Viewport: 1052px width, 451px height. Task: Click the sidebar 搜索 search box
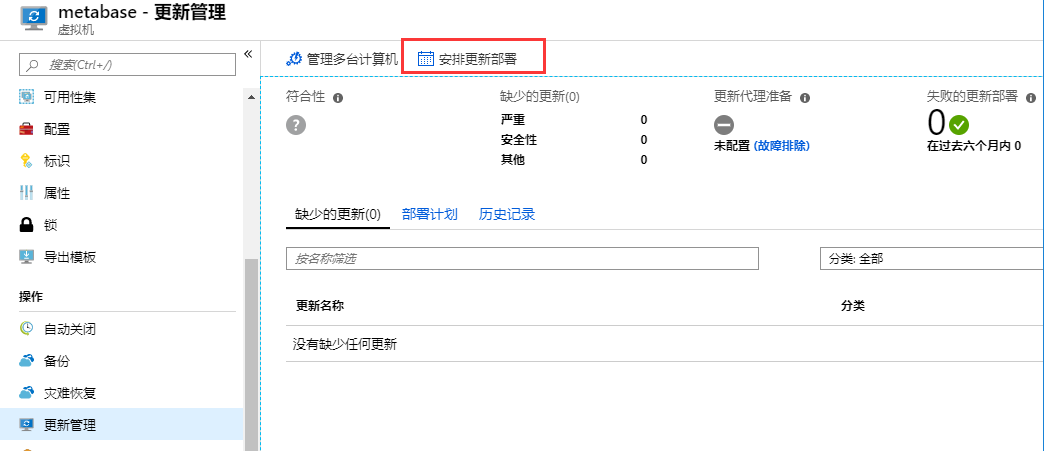coord(127,65)
